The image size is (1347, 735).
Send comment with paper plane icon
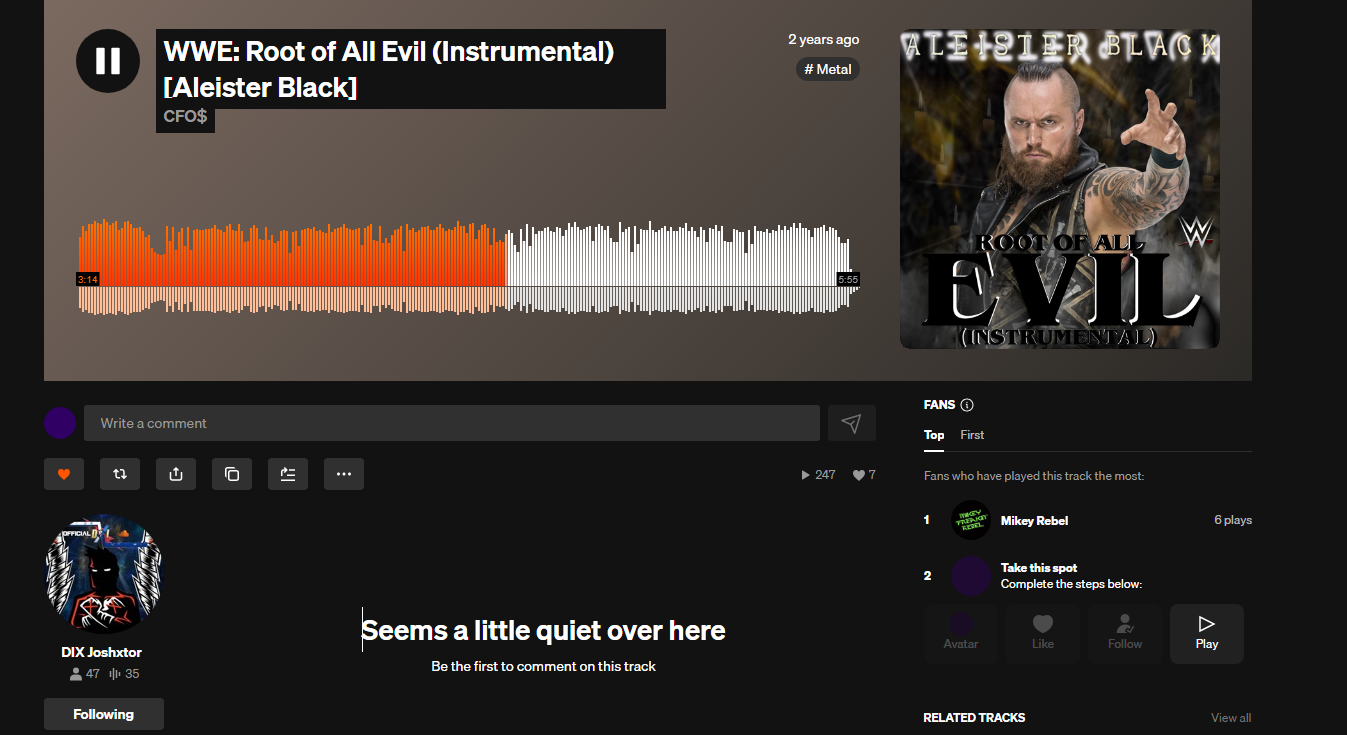pos(852,423)
